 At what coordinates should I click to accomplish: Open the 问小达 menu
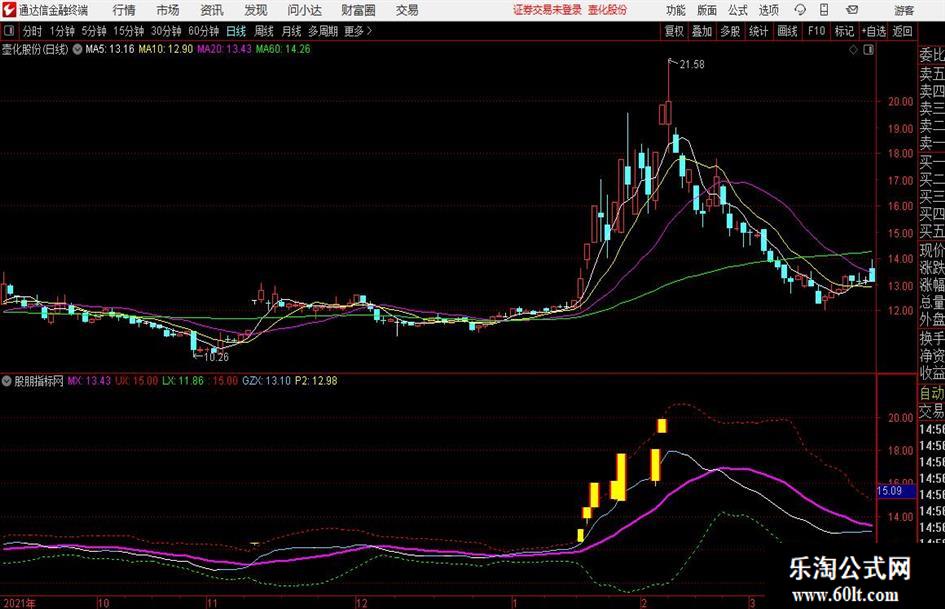tap(305, 10)
